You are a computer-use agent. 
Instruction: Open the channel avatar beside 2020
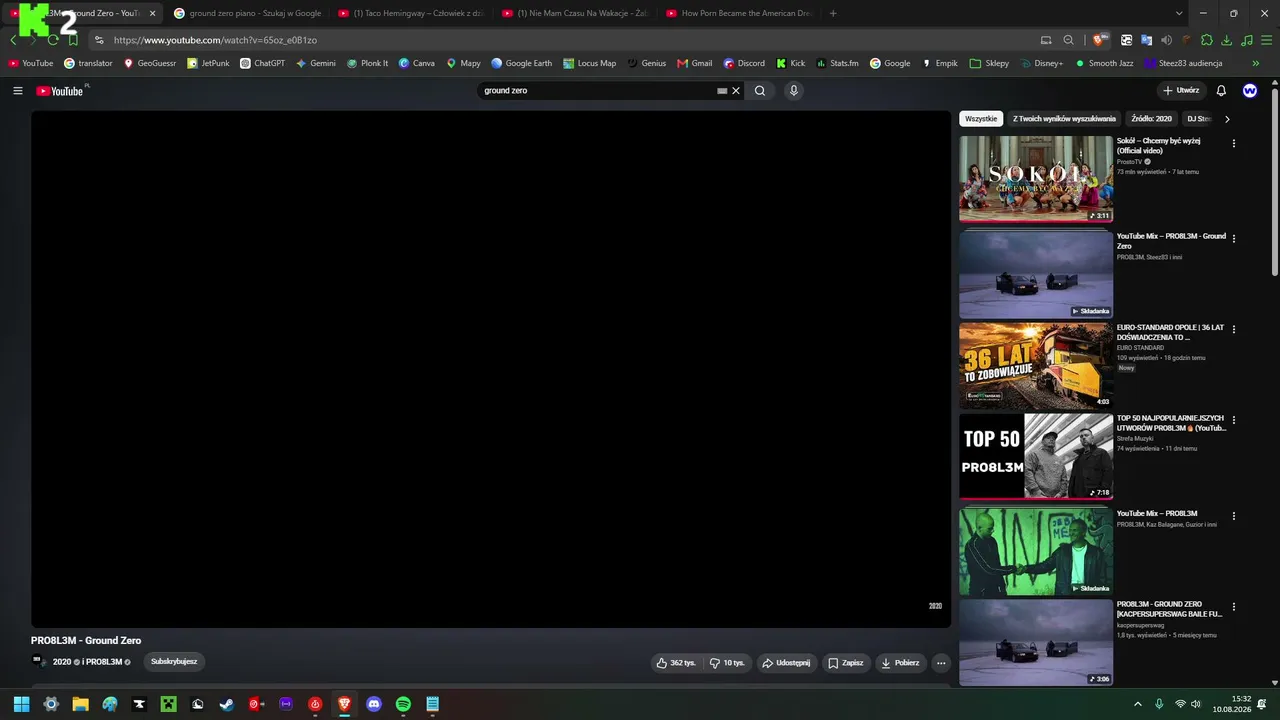click(39, 662)
